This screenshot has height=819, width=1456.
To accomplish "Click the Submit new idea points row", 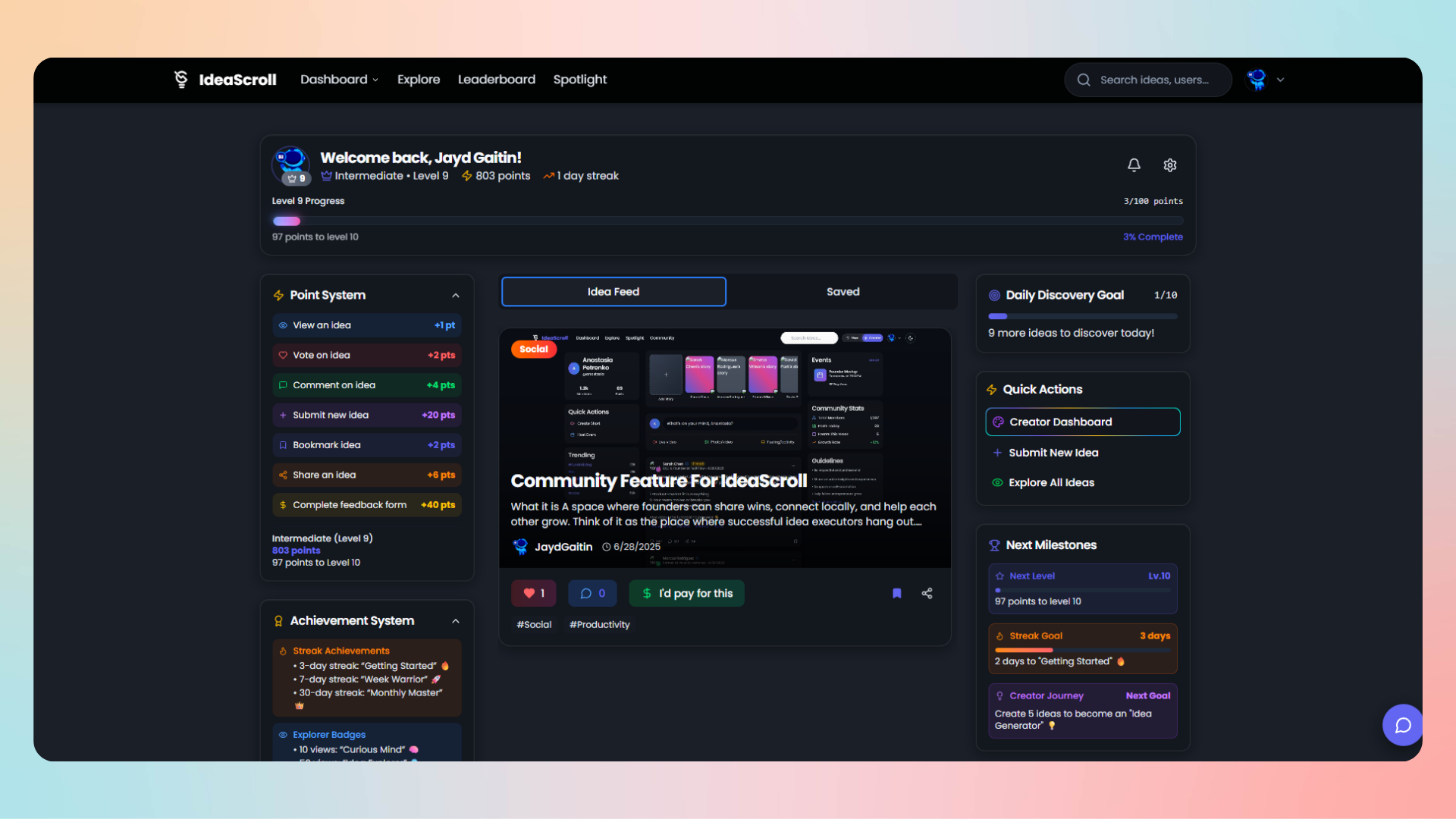I will [x=367, y=415].
